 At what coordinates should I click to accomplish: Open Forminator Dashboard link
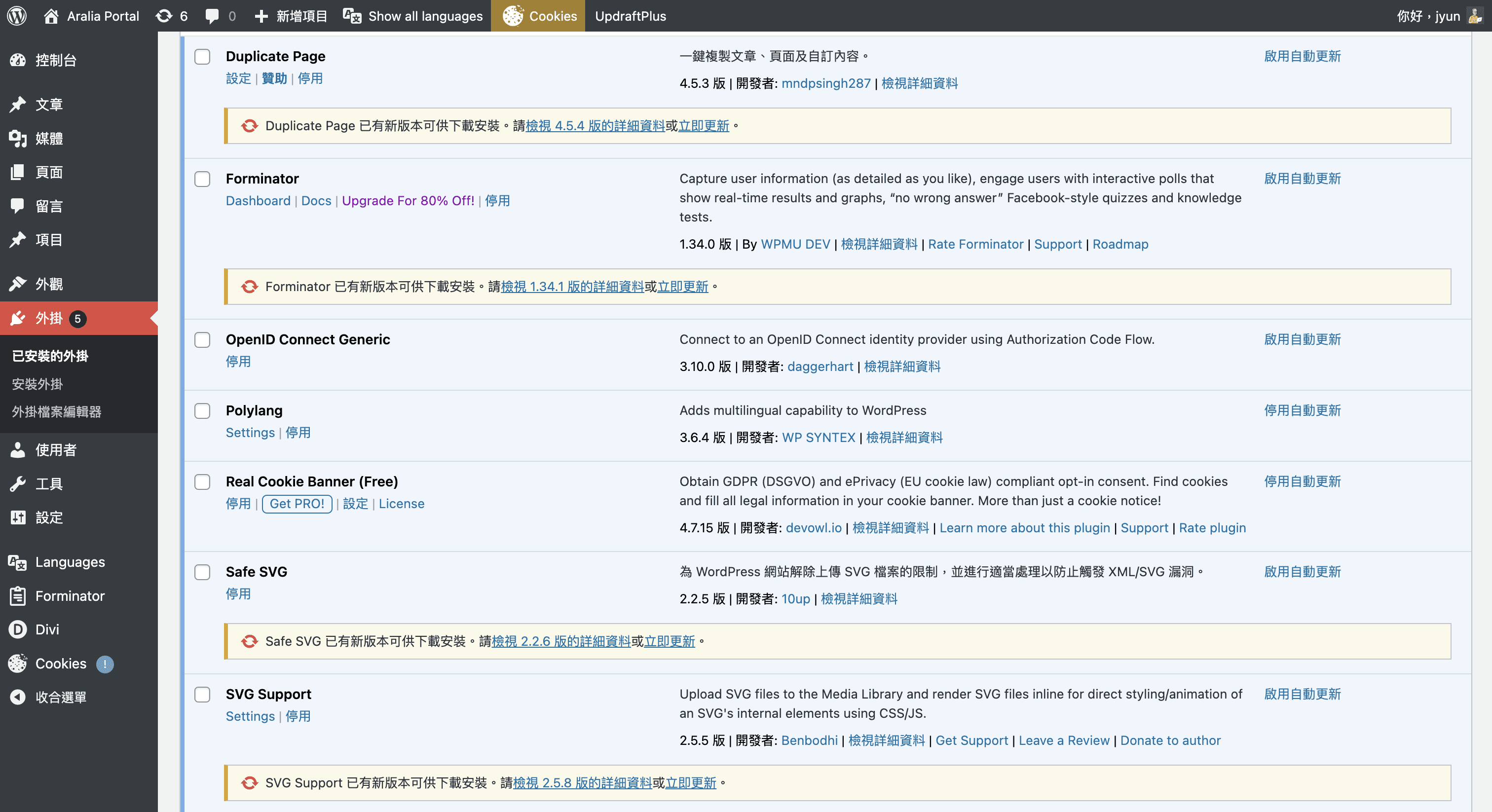(x=259, y=200)
